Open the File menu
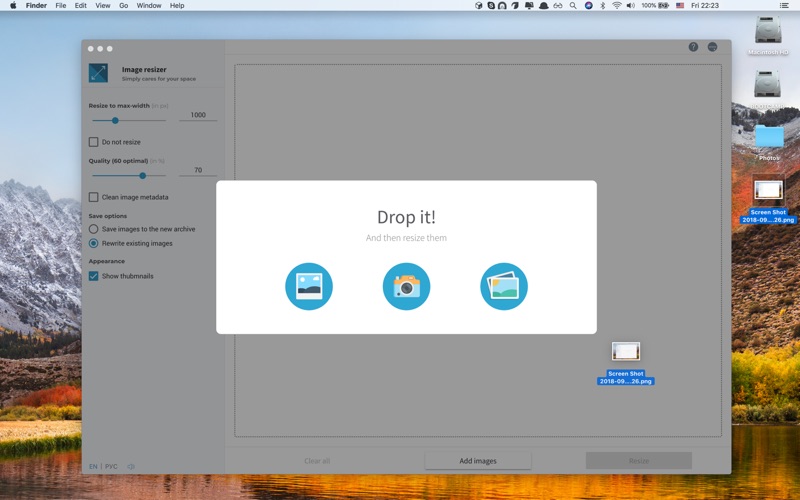The width and height of the screenshot is (800, 500). (61, 6)
